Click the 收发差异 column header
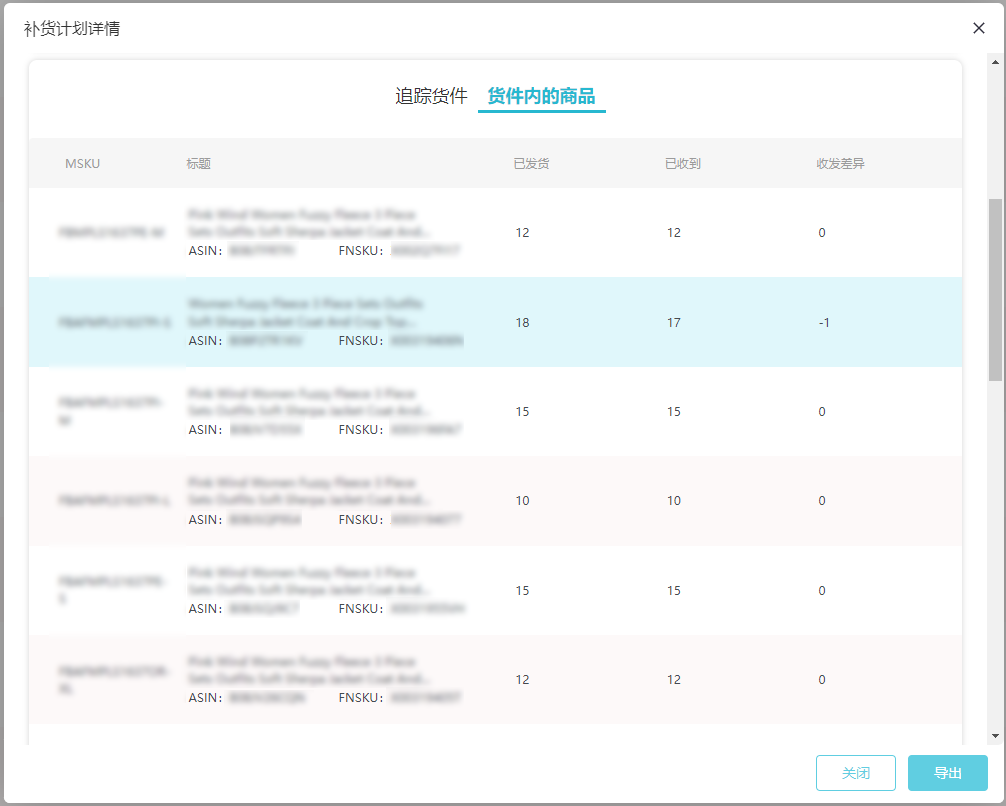 840,163
